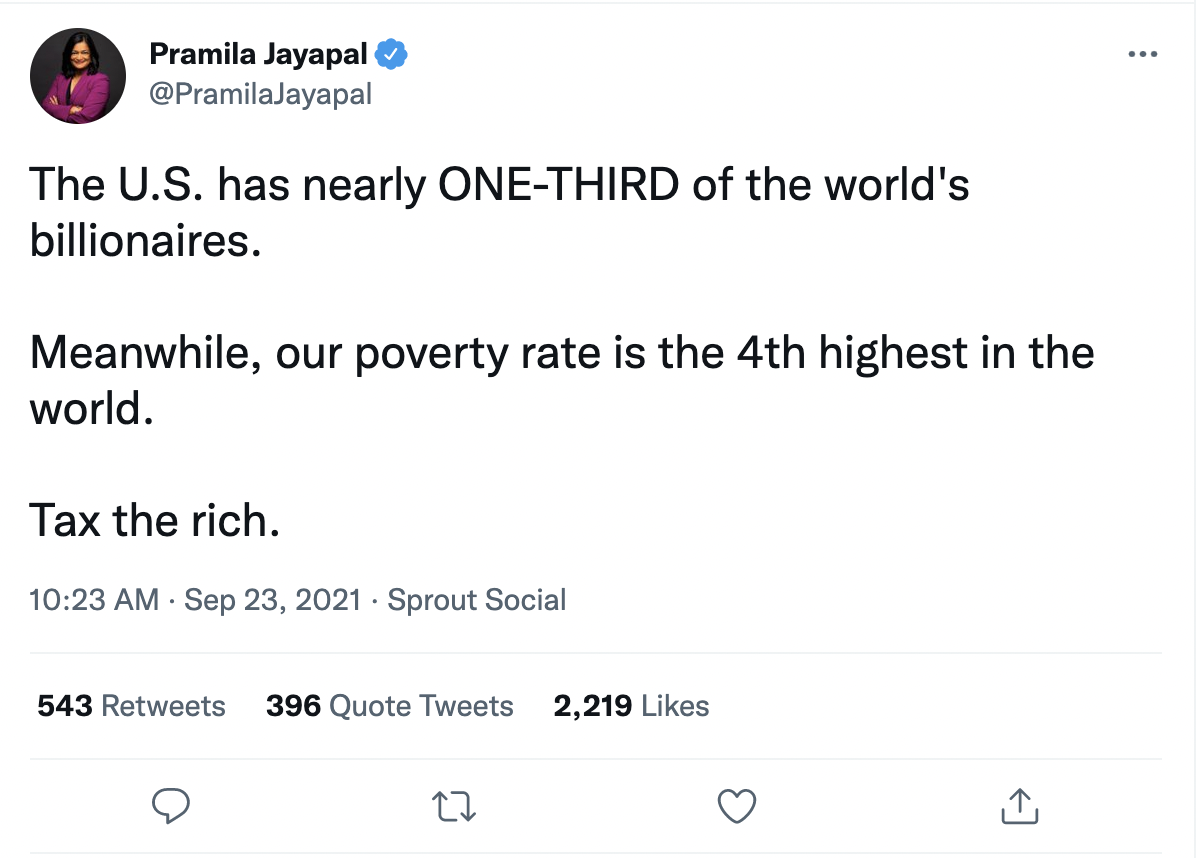Screen dimensions: 1196x858
Task: Open the @PramilaJayapal handle link
Action: click(260, 94)
